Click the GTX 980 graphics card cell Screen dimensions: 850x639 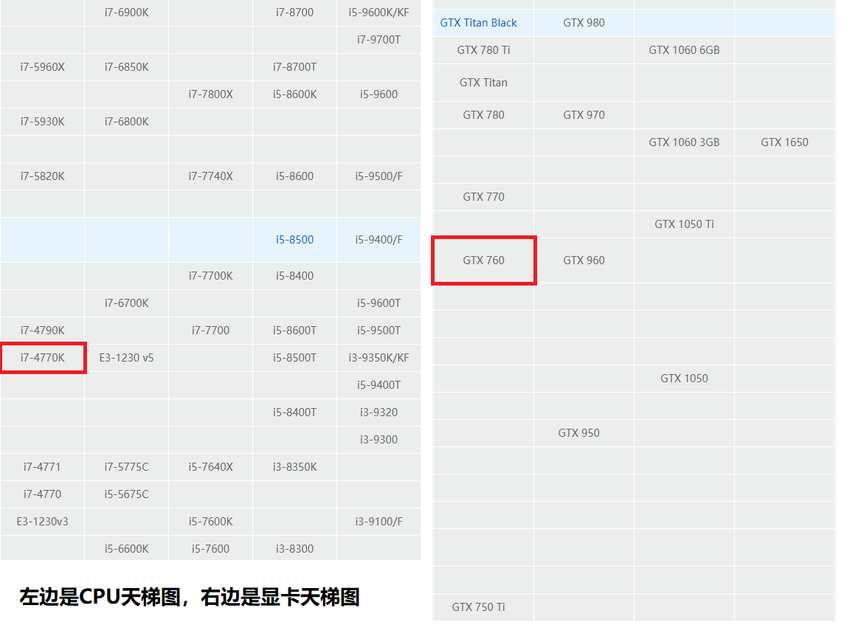[584, 23]
